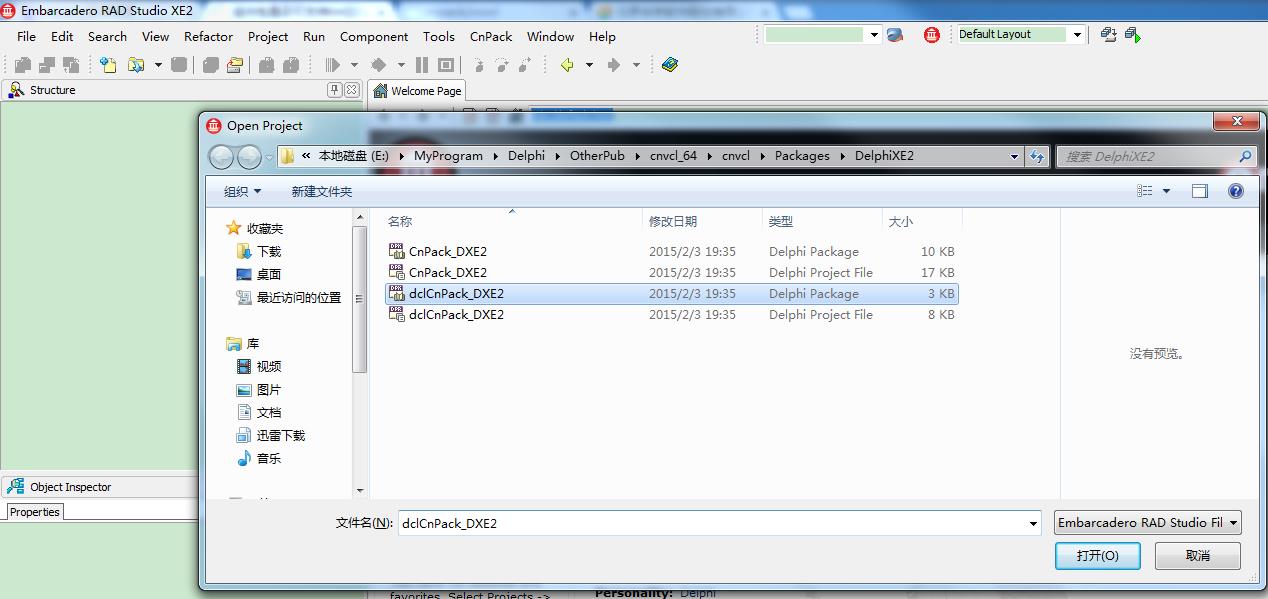The width and height of the screenshot is (1268, 599).
Task: Show the preview pane toggle icon
Action: tap(1200, 191)
